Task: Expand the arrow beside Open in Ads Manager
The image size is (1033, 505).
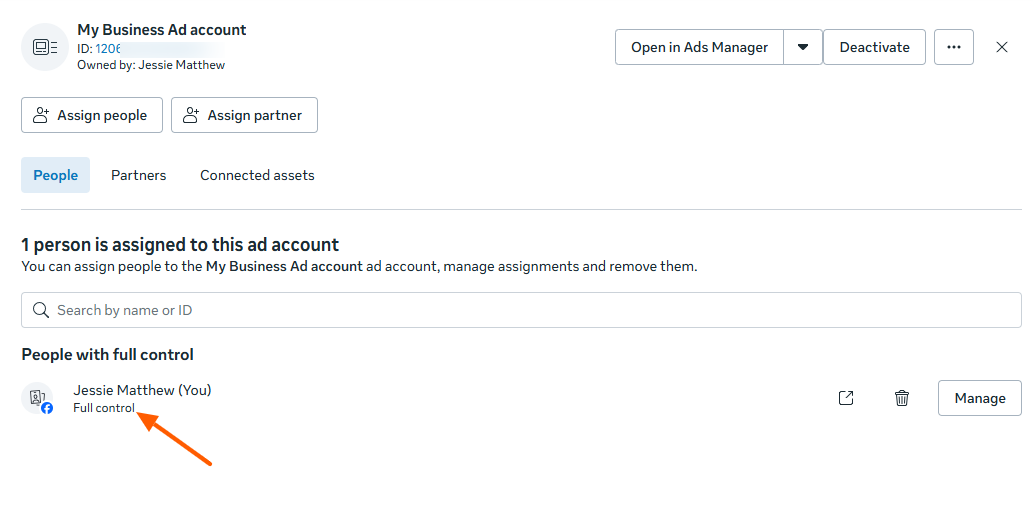Action: [803, 47]
